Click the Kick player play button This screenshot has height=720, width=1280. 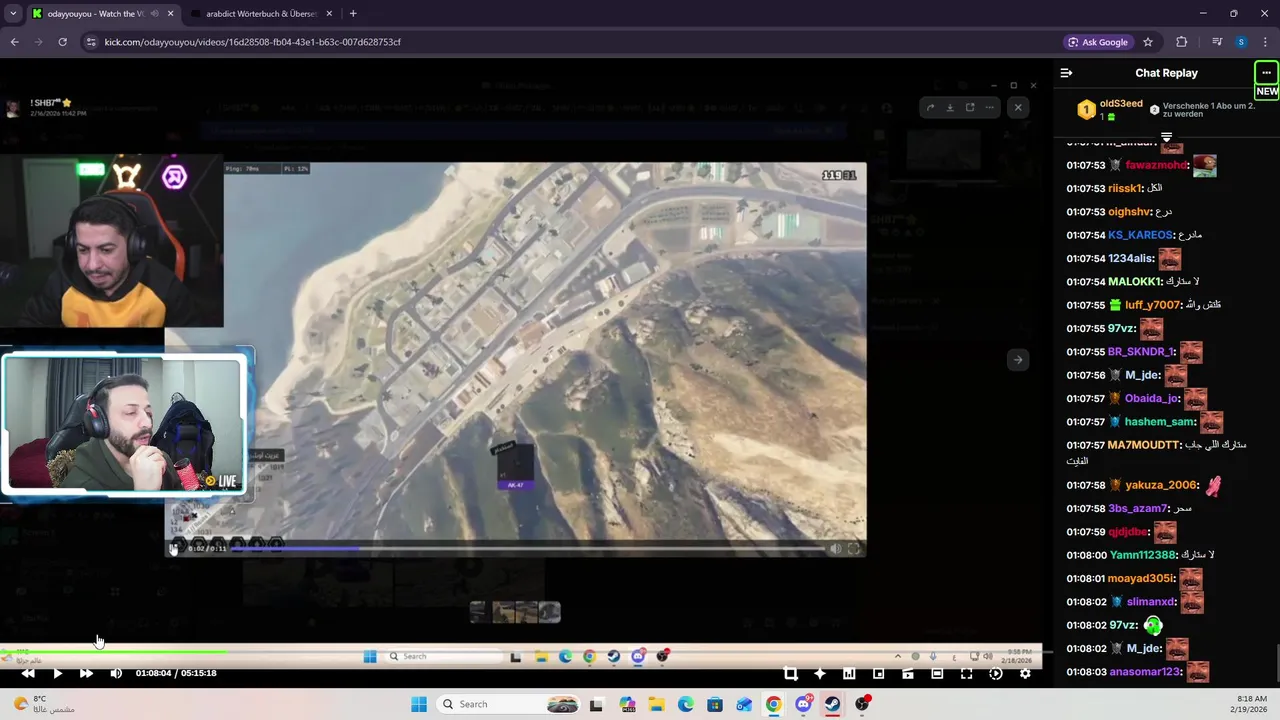coord(57,674)
